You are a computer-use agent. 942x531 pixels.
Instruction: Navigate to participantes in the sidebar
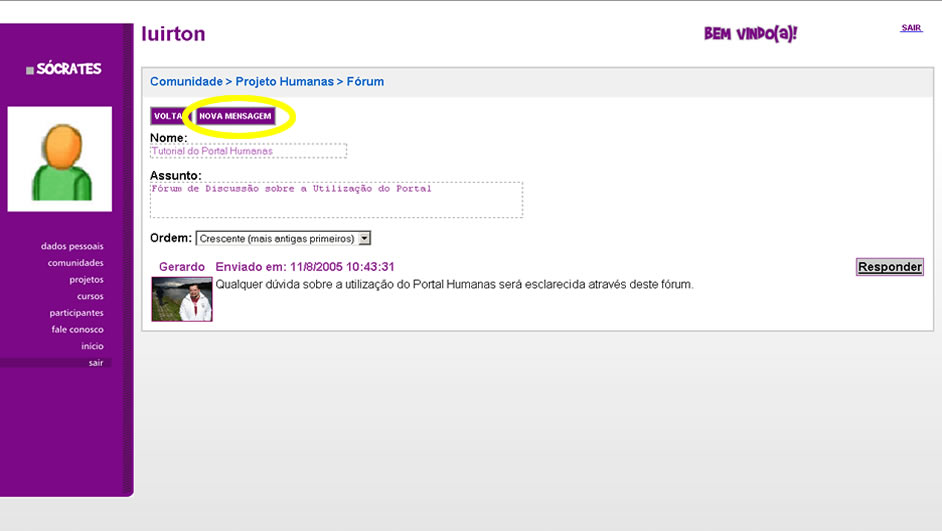(x=76, y=313)
